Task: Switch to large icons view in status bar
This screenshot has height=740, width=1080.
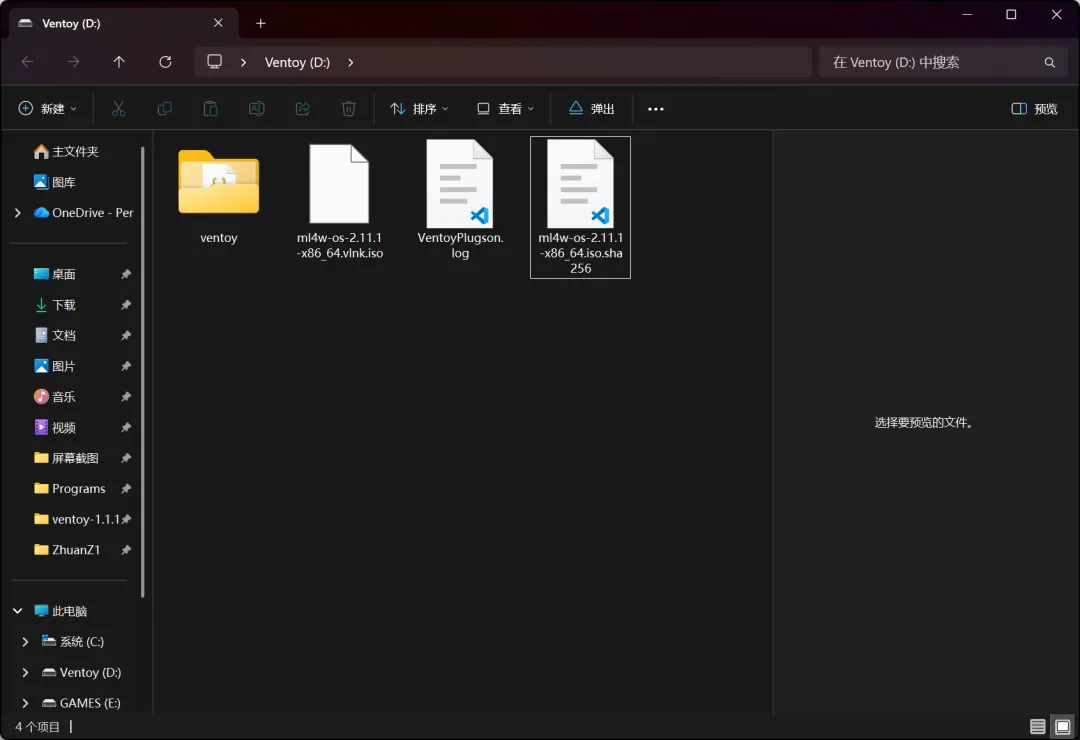Action: tap(1063, 726)
